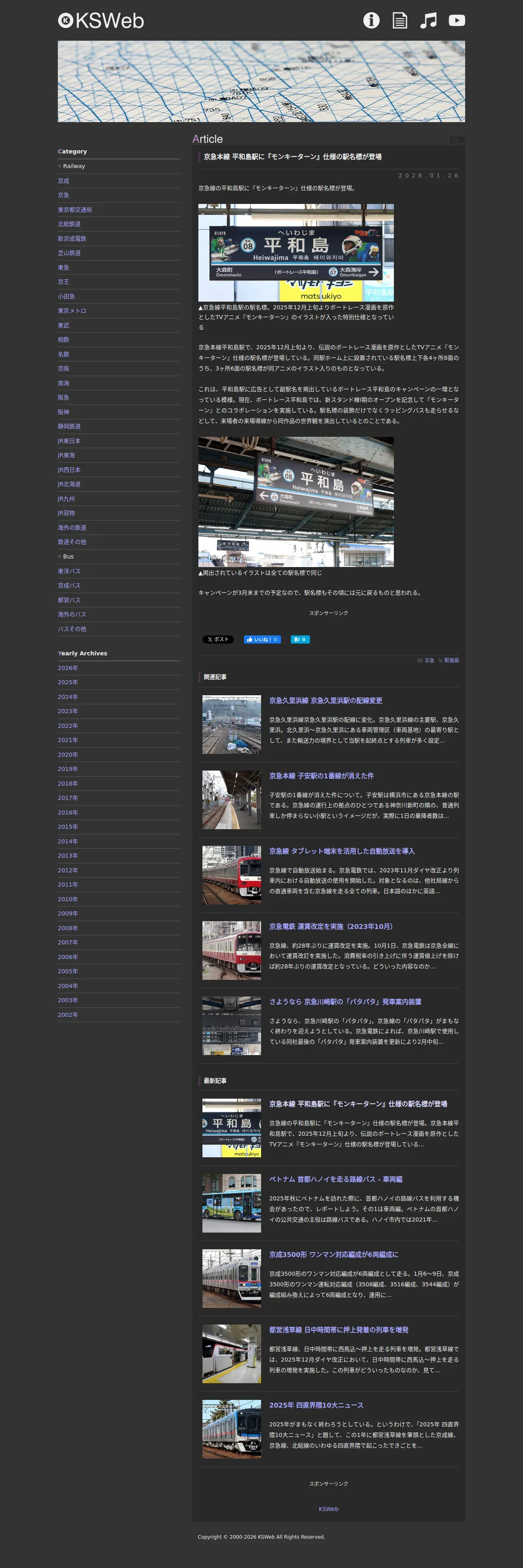This screenshot has height=1568, width=523.
Task: Open the JR貨物 category
Action: coord(66,513)
